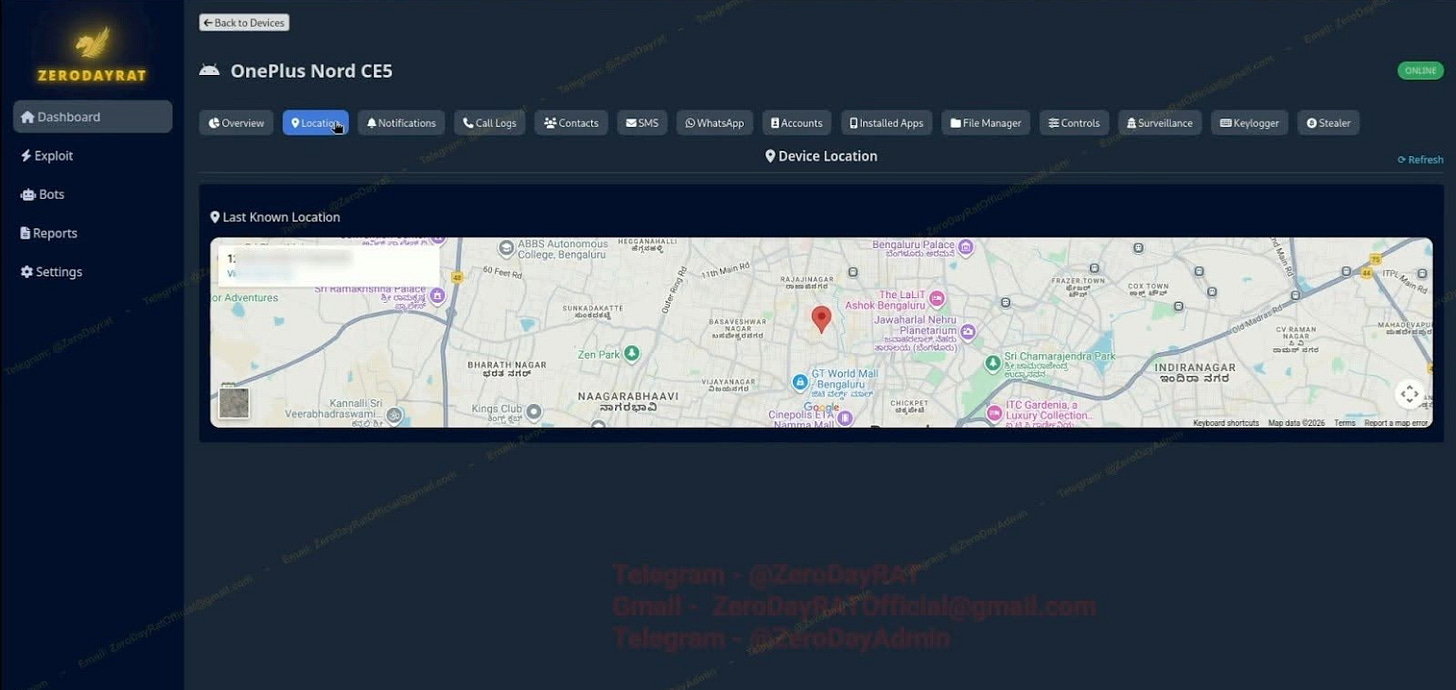Select the Location tab
This screenshot has height=690, width=1456.
[315, 123]
